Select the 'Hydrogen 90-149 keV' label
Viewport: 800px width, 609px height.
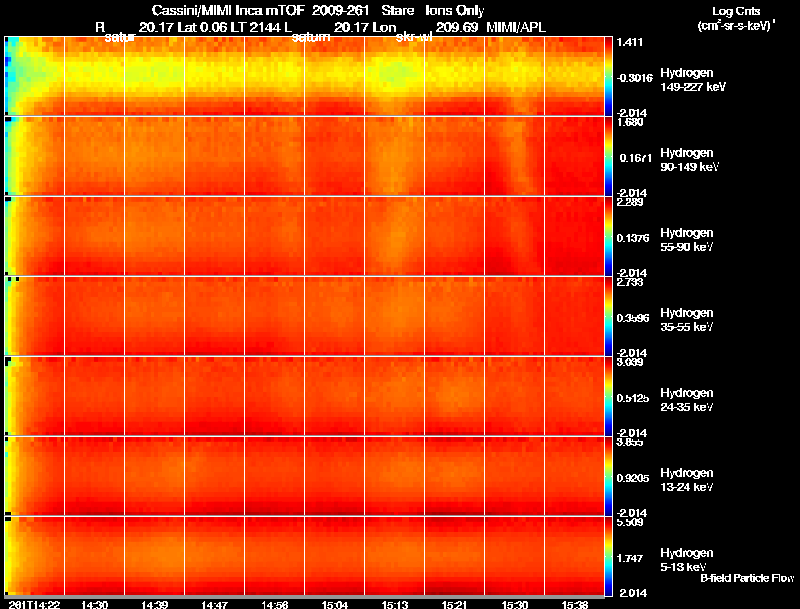click(690, 160)
